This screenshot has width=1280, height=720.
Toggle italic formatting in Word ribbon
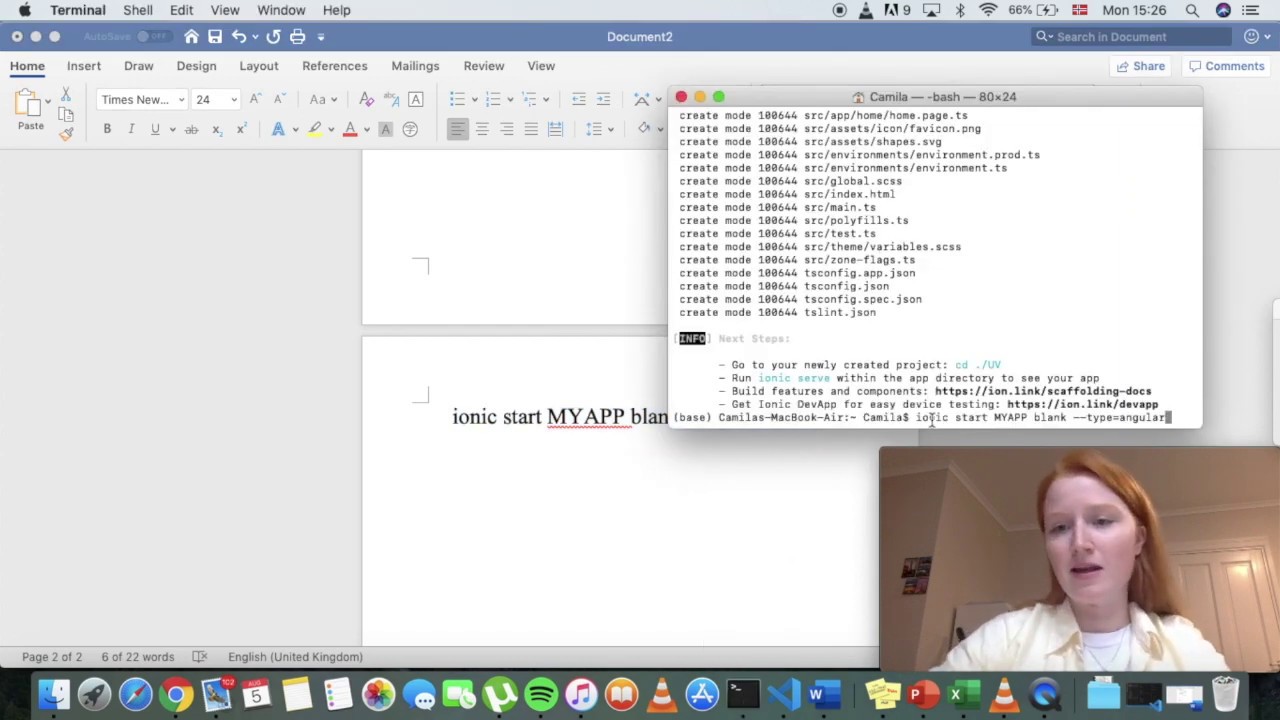click(131, 129)
